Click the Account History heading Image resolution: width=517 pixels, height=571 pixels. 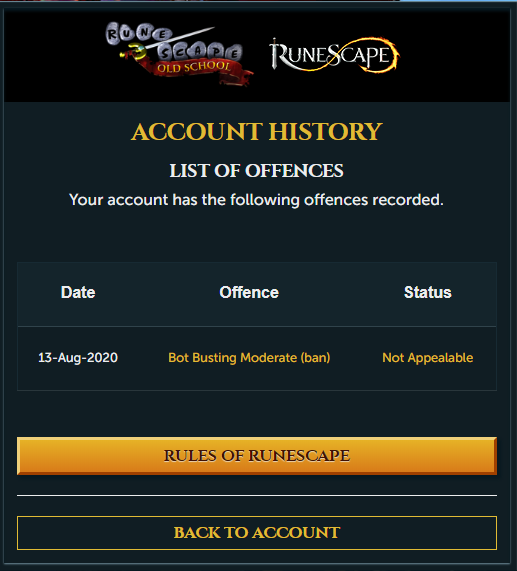point(257,131)
